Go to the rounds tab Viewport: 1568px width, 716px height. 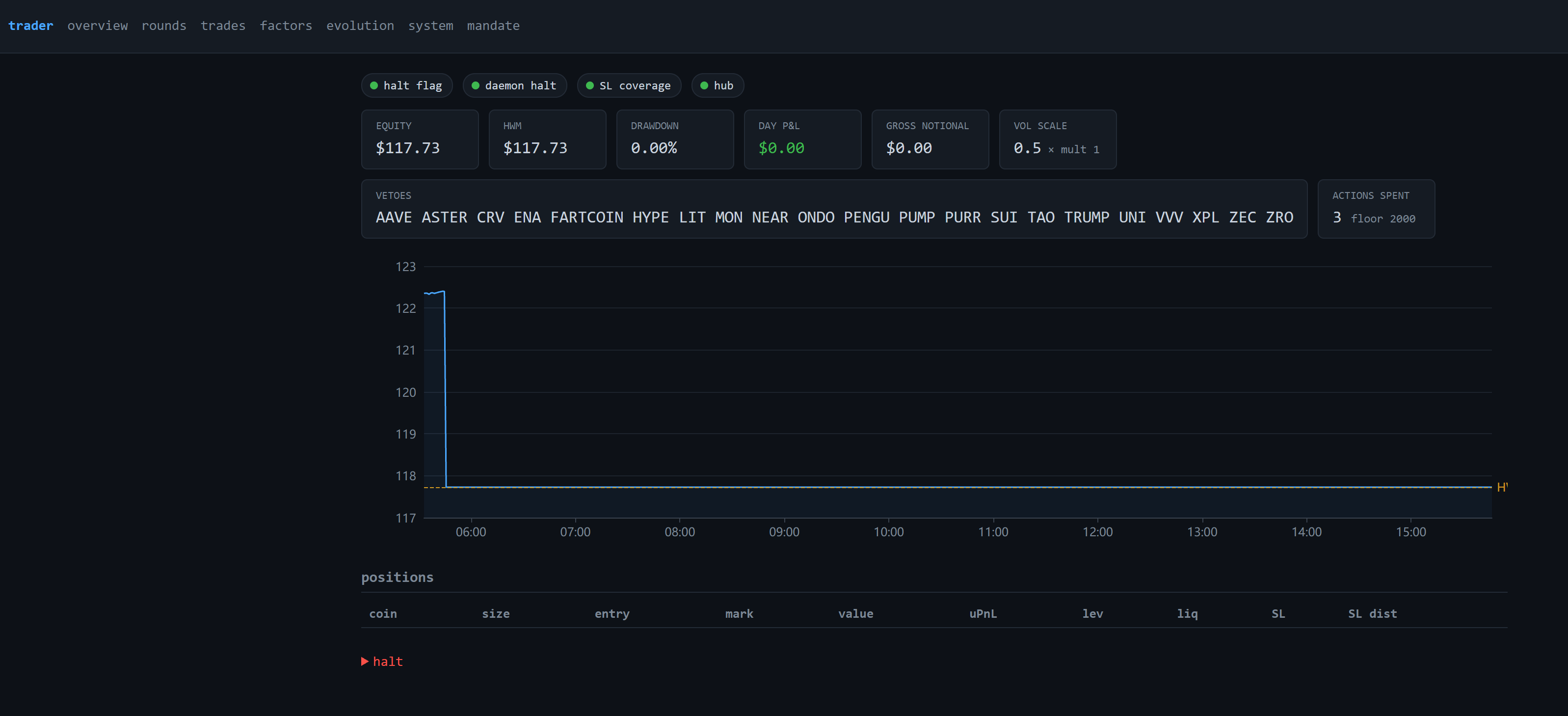point(164,26)
